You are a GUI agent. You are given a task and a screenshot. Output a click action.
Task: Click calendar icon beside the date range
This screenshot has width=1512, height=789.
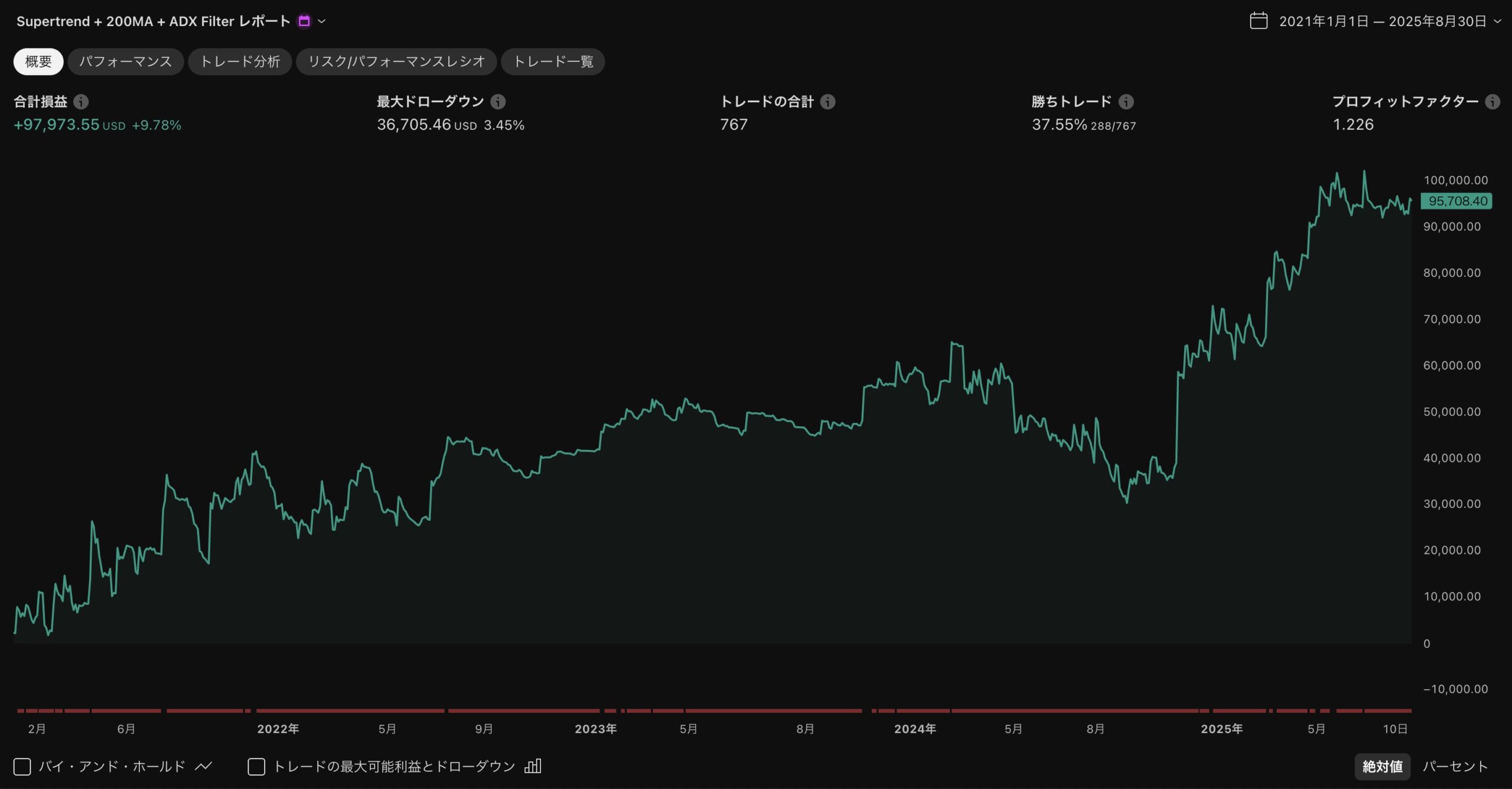1259,21
